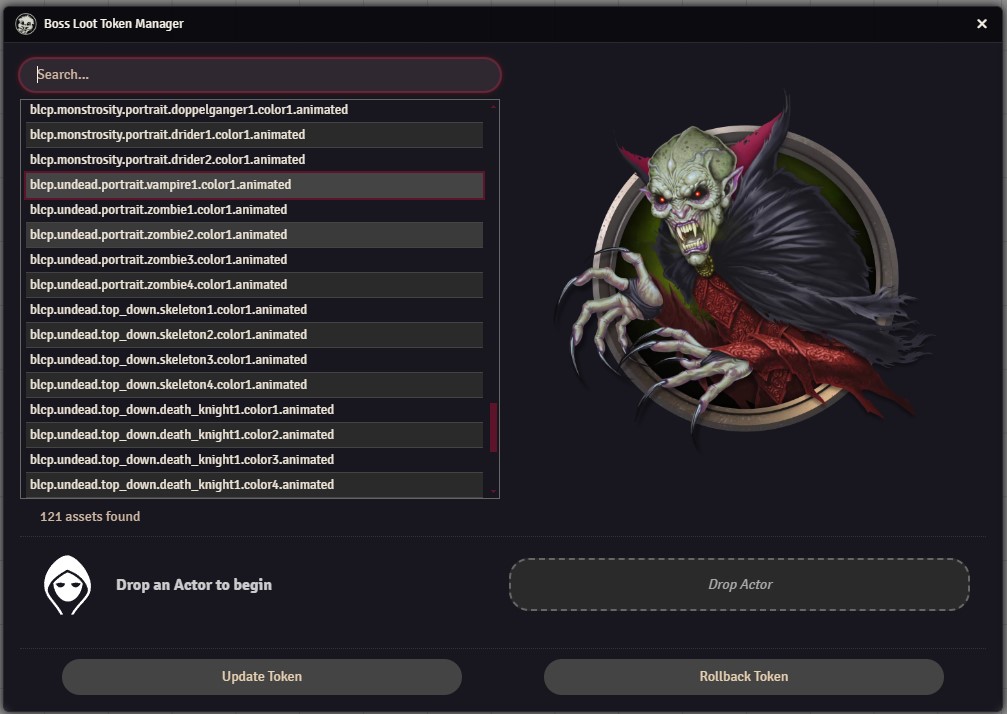Screen dimensions: 1007x714
Task: Click the asset list scrollbar thumb
Action: point(493,428)
